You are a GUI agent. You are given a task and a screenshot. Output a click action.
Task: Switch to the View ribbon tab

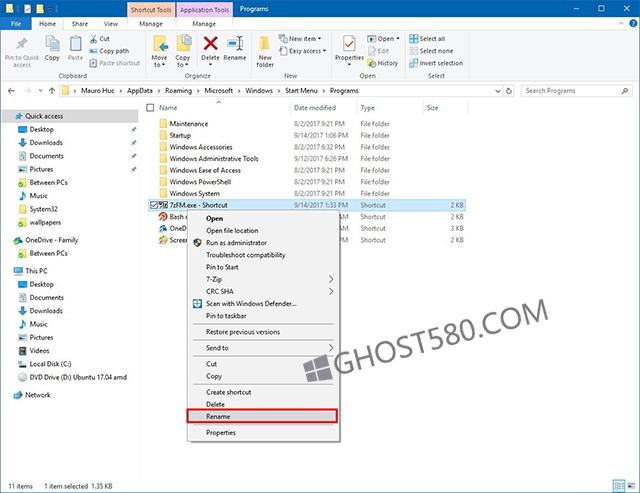coord(111,24)
